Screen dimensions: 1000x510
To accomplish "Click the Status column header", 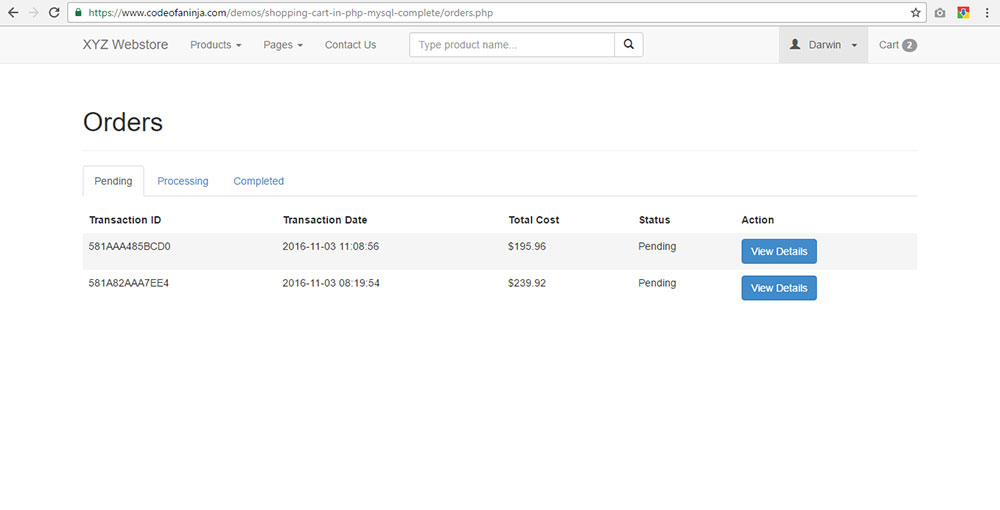I will [654, 220].
